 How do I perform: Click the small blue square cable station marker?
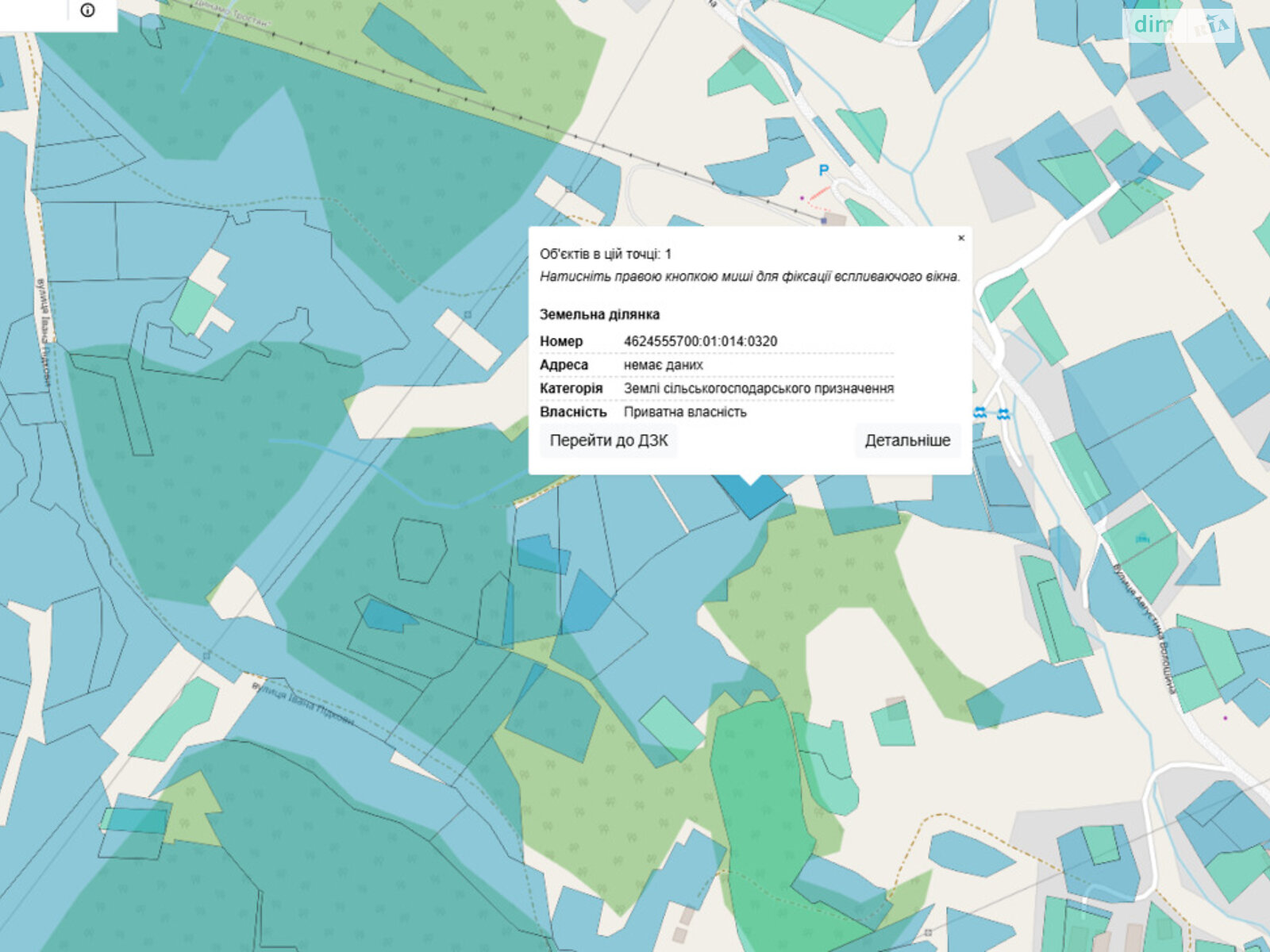(x=824, y=221)
